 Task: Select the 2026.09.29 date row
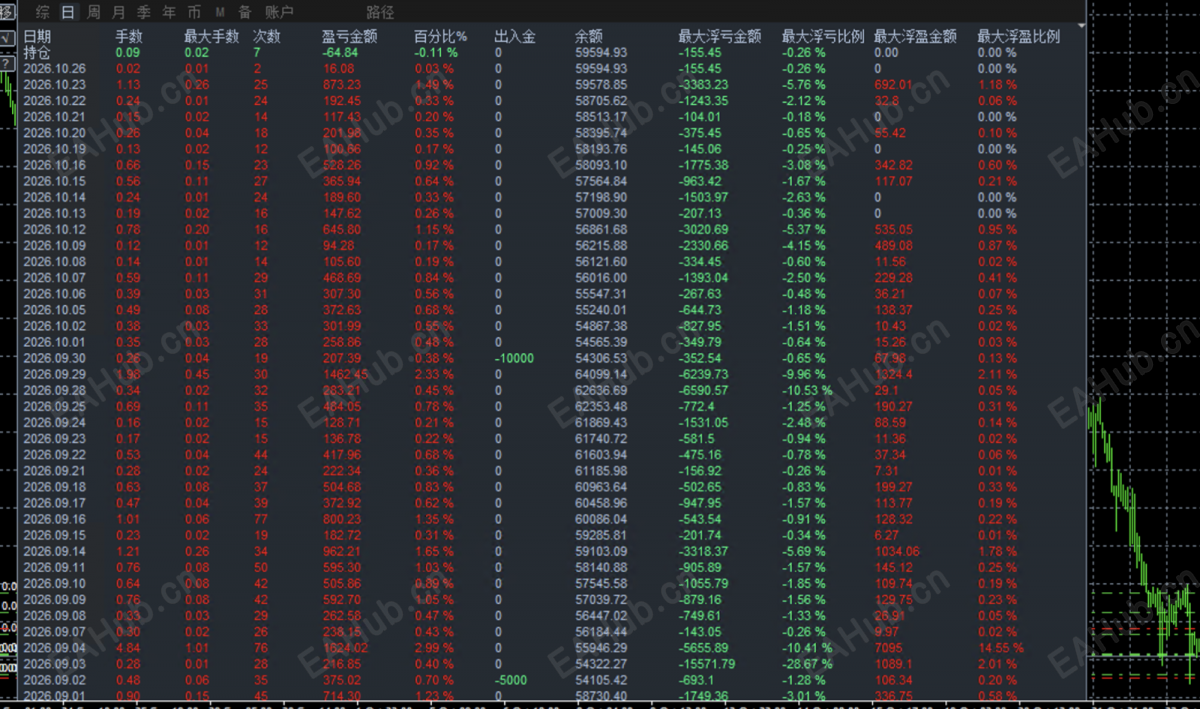click(55, 374)
